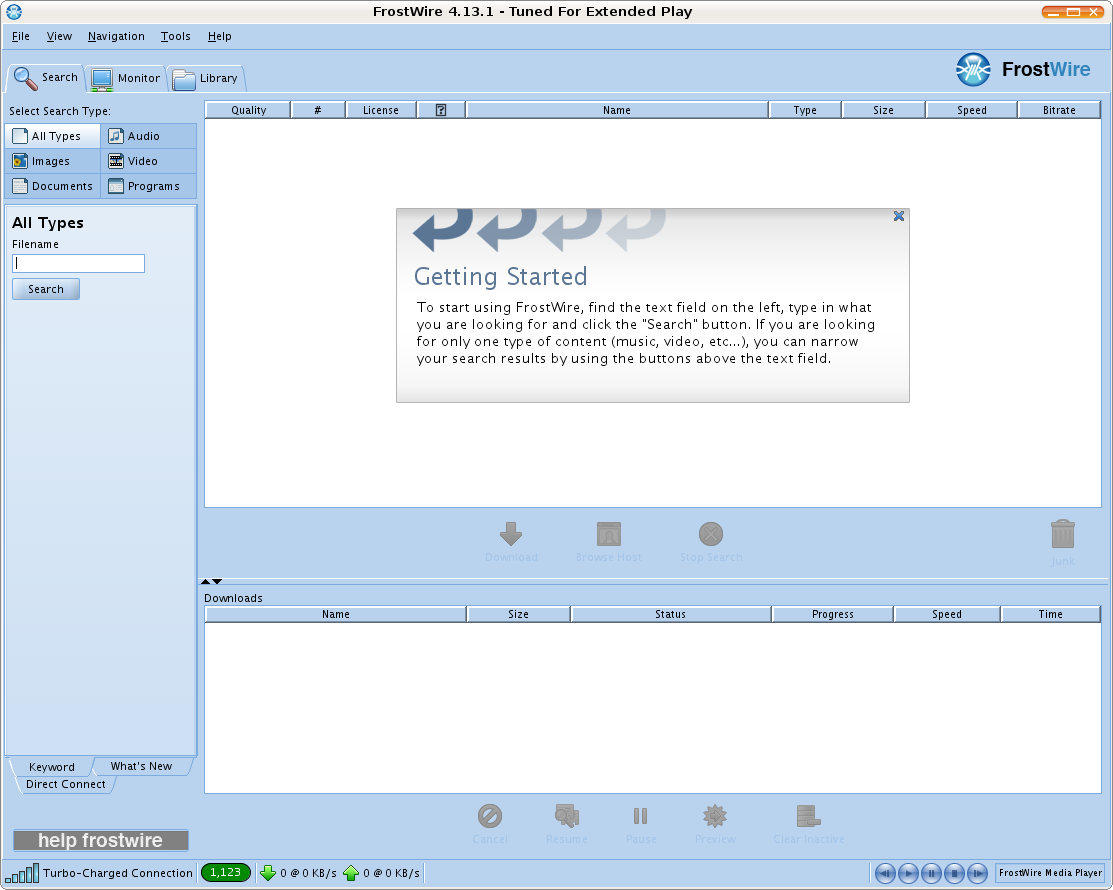This screenshot has height=890, width=1113.
Task: Collapse the pane using the up arrow
Action: 206,581
